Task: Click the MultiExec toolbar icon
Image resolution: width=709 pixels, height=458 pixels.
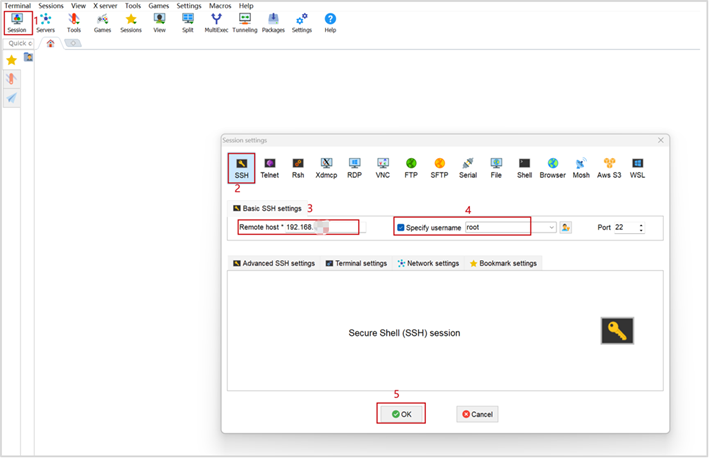Action: point(216,22)
